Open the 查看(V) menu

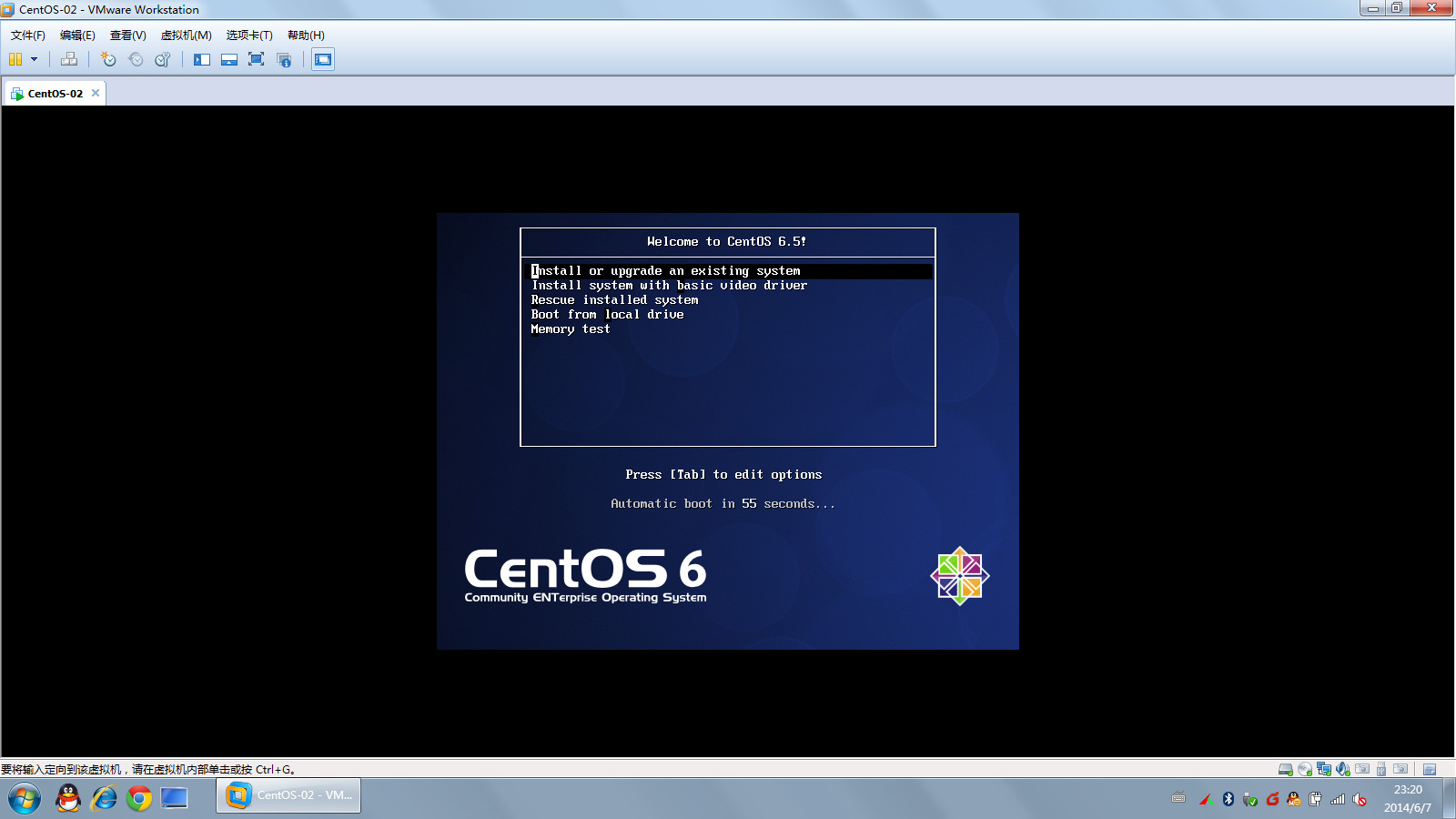point(128,35)
